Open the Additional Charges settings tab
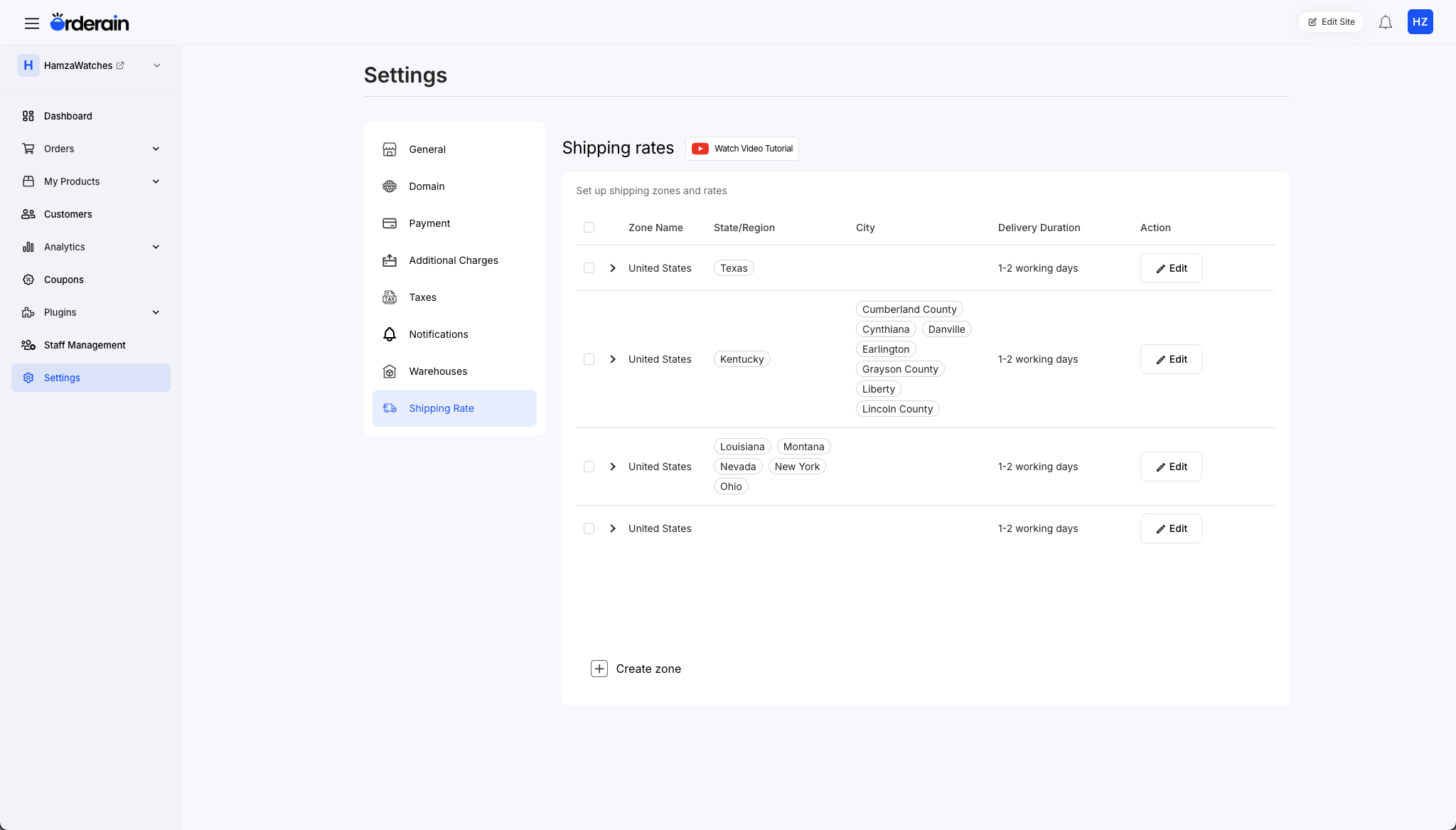1456x830 pixels. [x=454, y=260]
